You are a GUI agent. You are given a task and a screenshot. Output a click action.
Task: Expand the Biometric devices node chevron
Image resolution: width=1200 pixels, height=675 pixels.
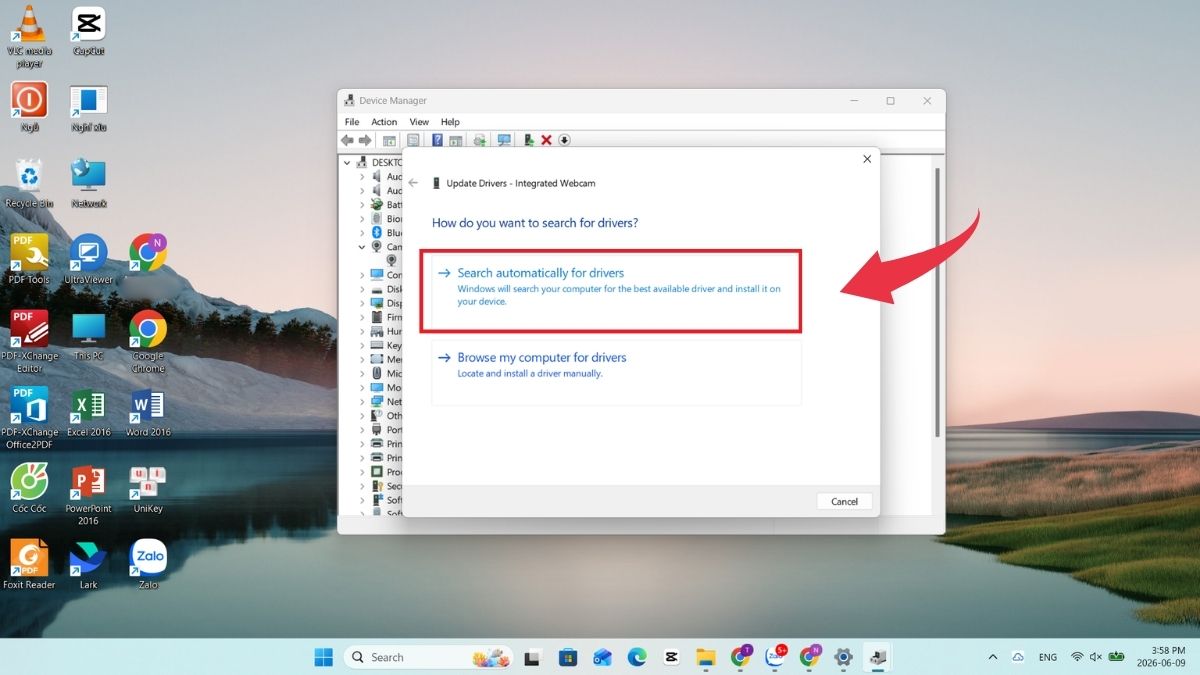(362, 218)
